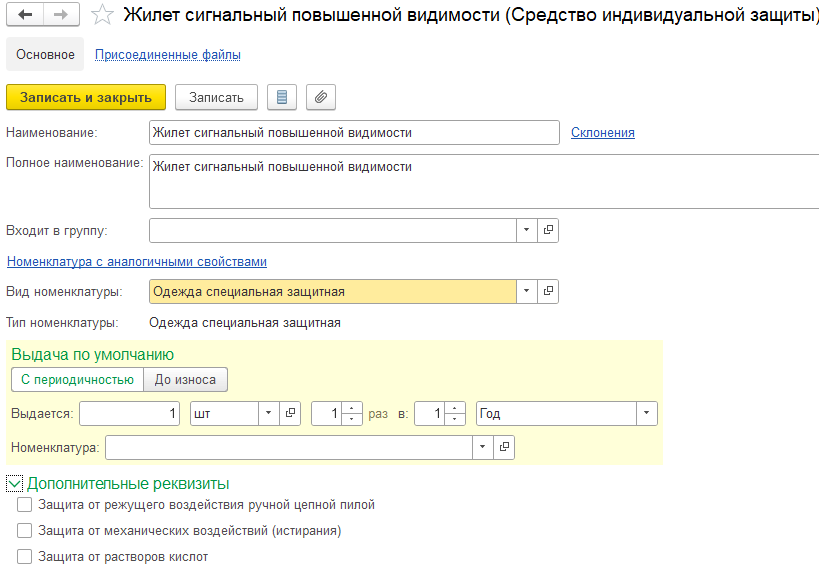The height and width of the screenshot is (564, 819).
Task: Select the 'До износа' issuance mode
Action: pos(185,379)
